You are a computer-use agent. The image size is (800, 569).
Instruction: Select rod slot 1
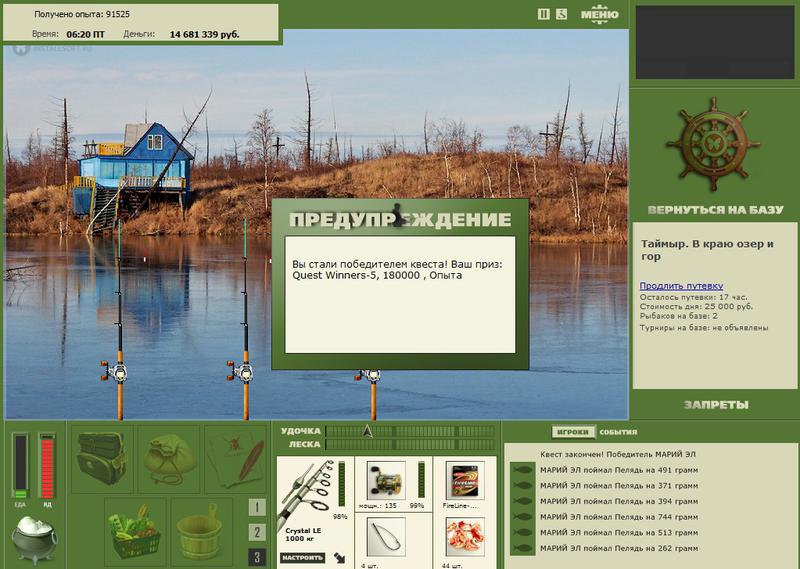[257, 507]
